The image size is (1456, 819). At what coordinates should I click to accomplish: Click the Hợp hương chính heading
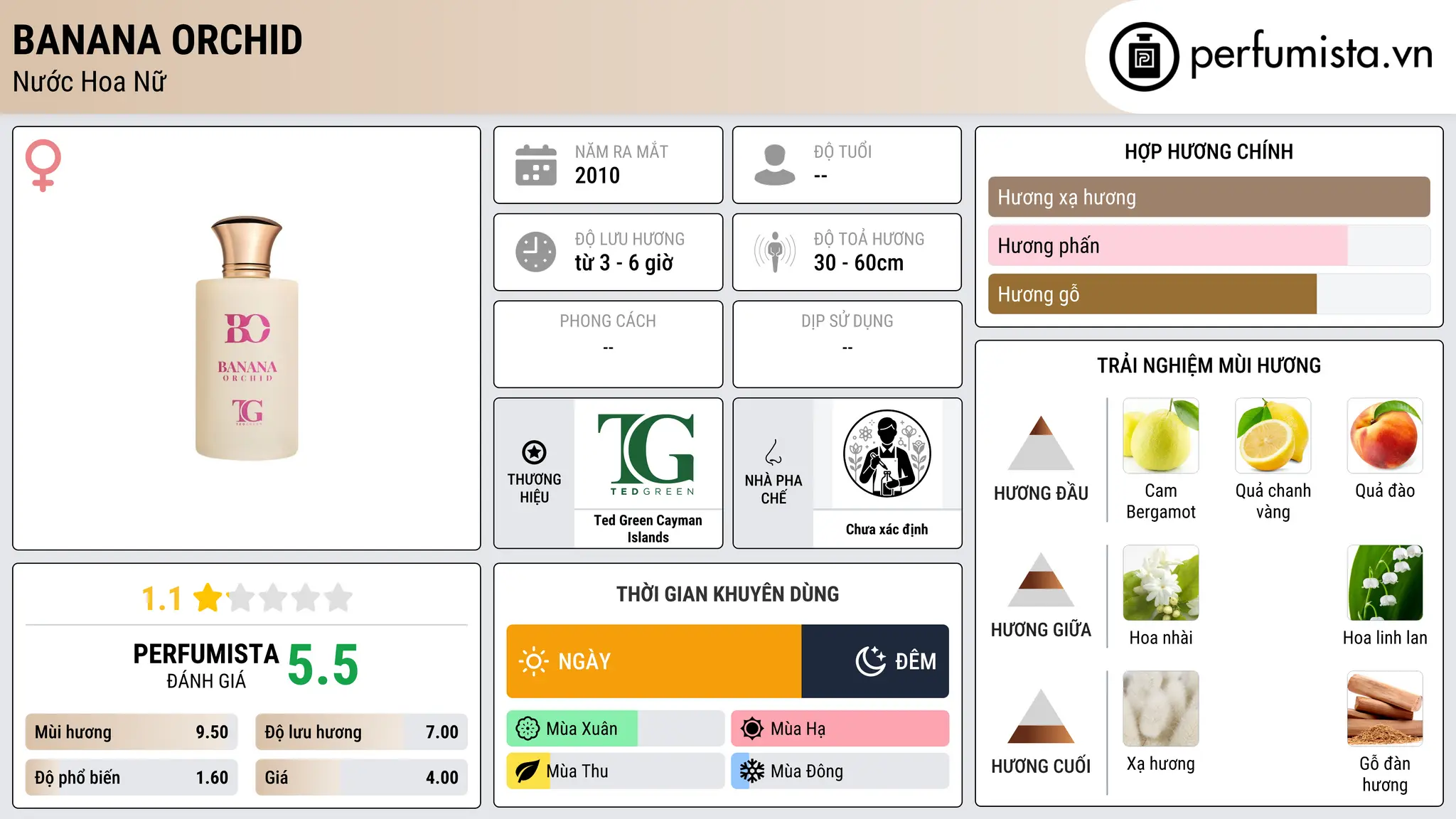[1209, 151]
